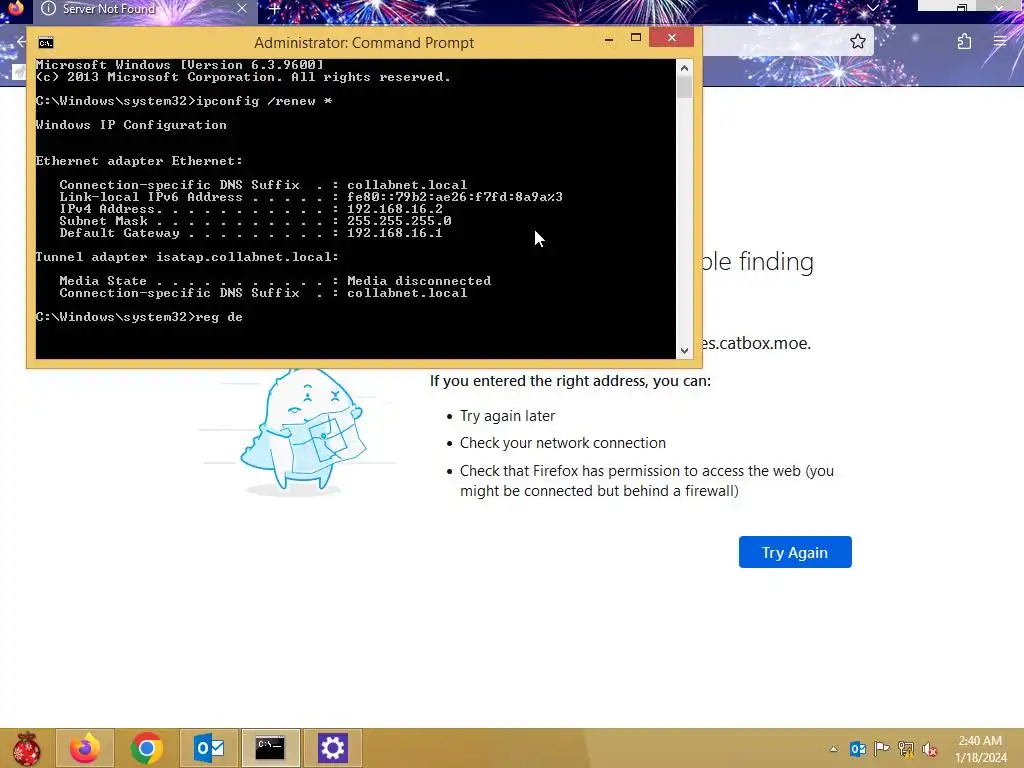This screenshot has height=768, width=1024.
Task: Open the Firefox hamburger application menu
Action: click(x=1000, y=42)
